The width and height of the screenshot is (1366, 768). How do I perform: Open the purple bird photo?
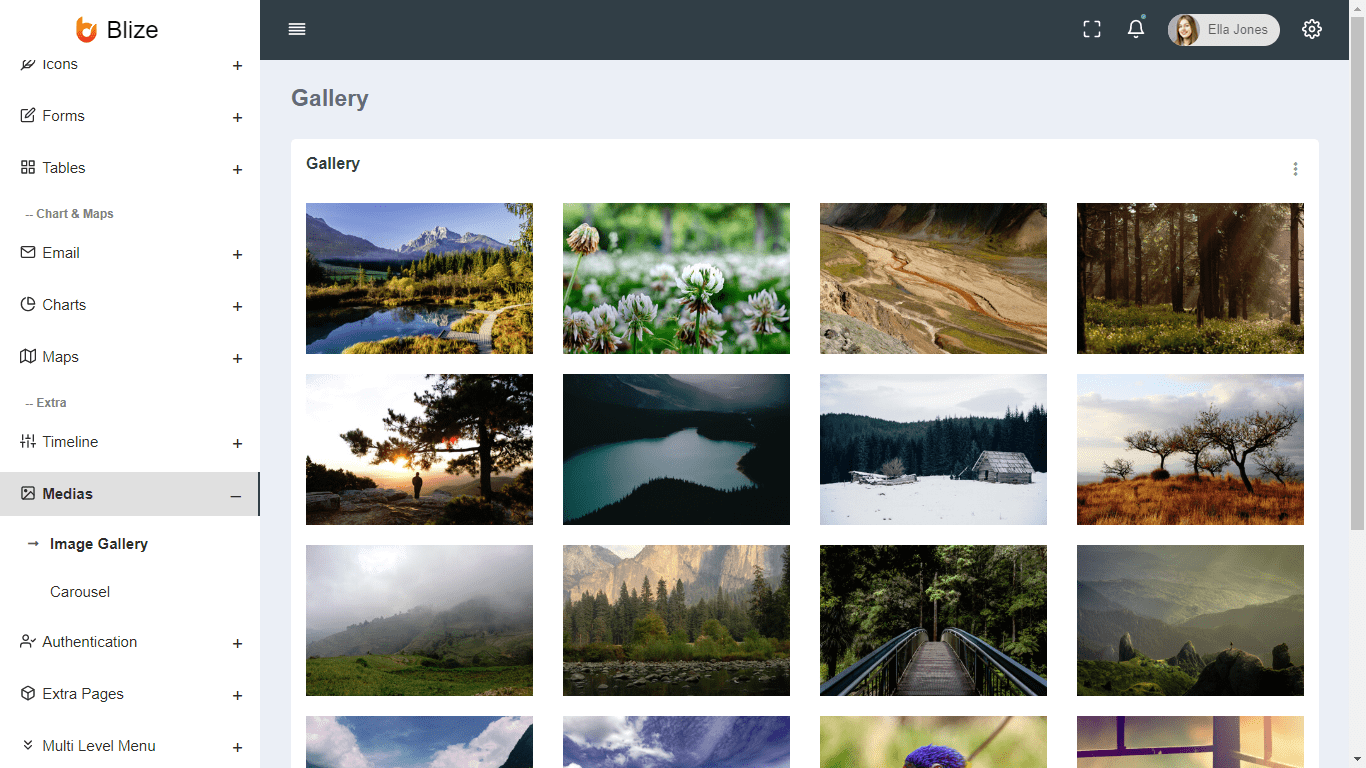[933, 742]
